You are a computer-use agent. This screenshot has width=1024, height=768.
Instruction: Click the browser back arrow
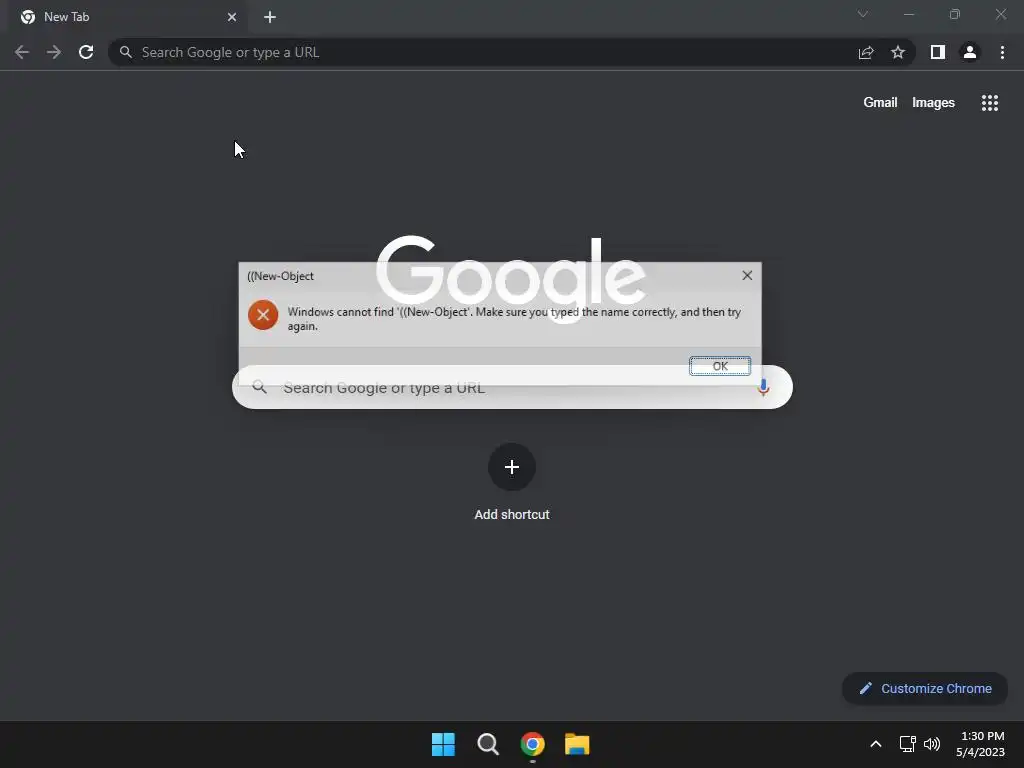tap(22, 52)
